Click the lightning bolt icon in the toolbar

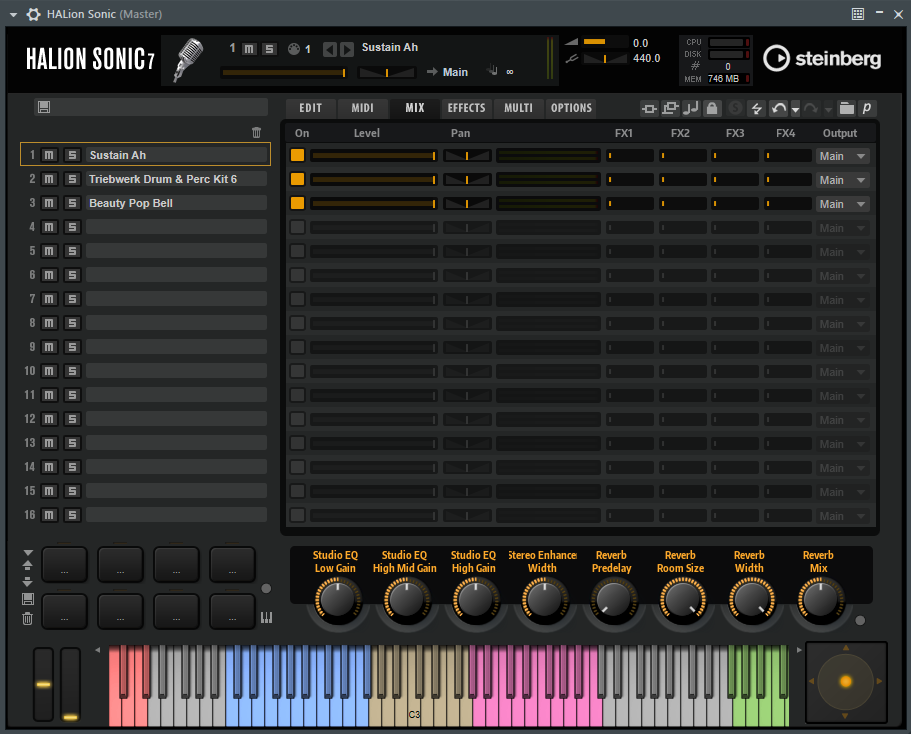click(756, 108)
